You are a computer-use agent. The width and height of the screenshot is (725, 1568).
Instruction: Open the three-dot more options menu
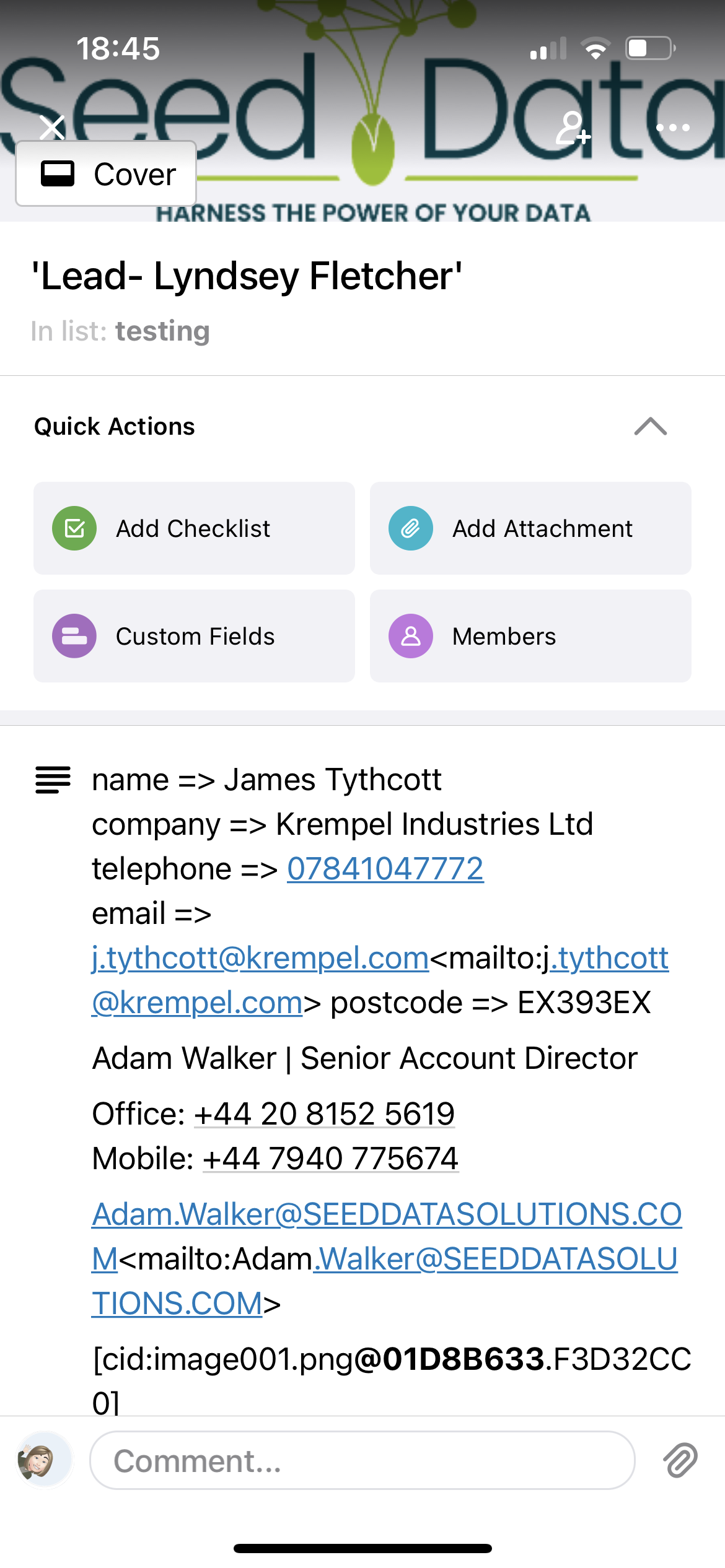pyautogui.click(x=672, y=128)
